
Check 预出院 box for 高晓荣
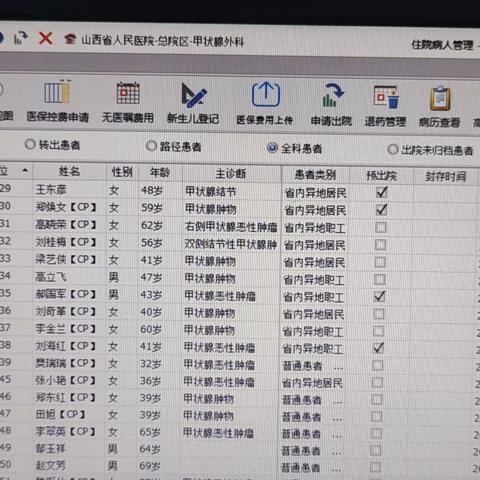point(381,227)
